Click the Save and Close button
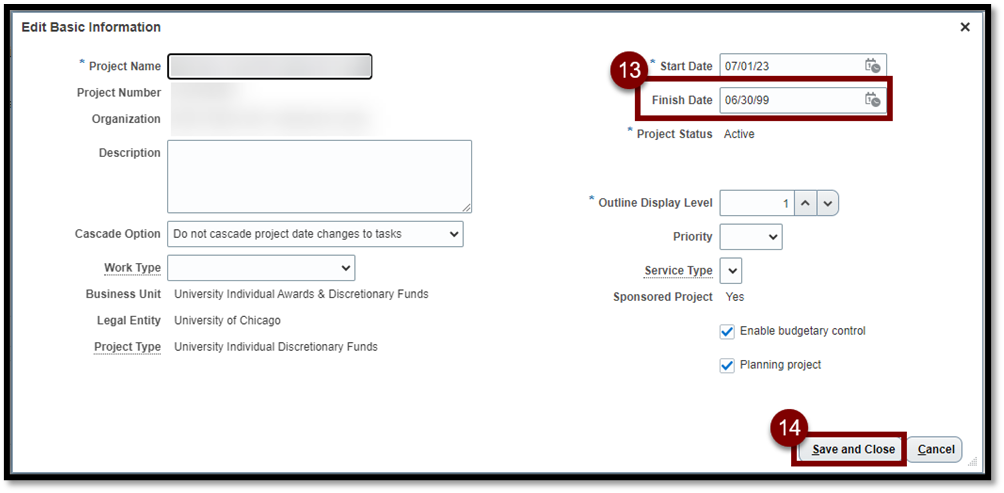1004x493 pixels. (x=853, y=450)
